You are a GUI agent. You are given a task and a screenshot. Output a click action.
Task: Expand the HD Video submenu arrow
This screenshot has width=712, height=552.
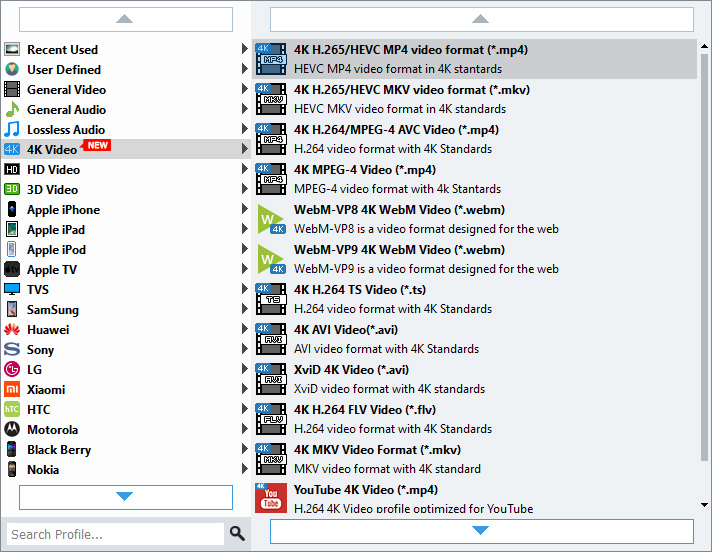pyautogui.click(x=244, y=168)
